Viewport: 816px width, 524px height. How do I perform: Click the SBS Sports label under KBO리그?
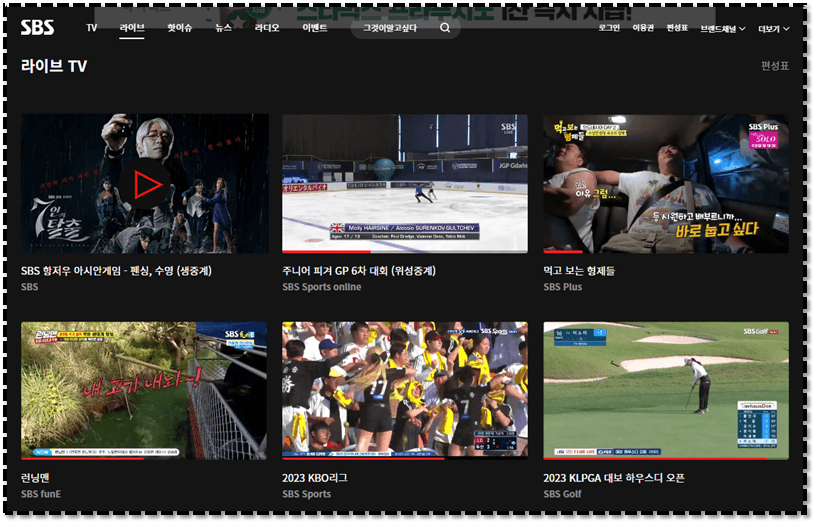(307, 494)
